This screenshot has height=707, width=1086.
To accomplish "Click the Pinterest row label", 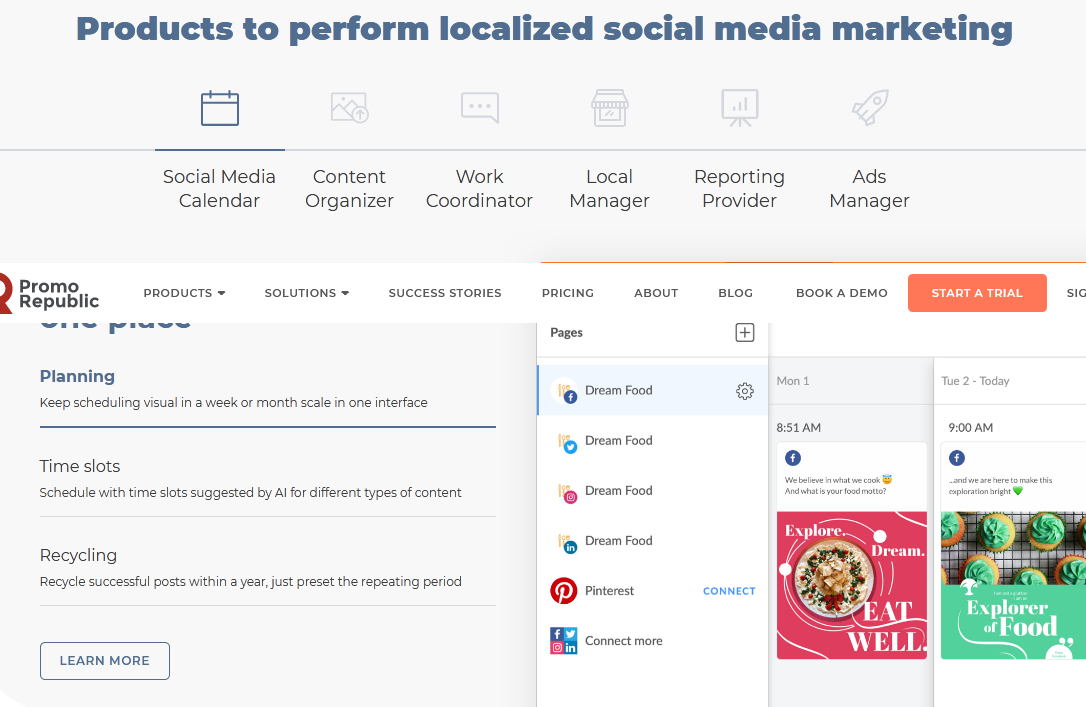I will 609,591.
